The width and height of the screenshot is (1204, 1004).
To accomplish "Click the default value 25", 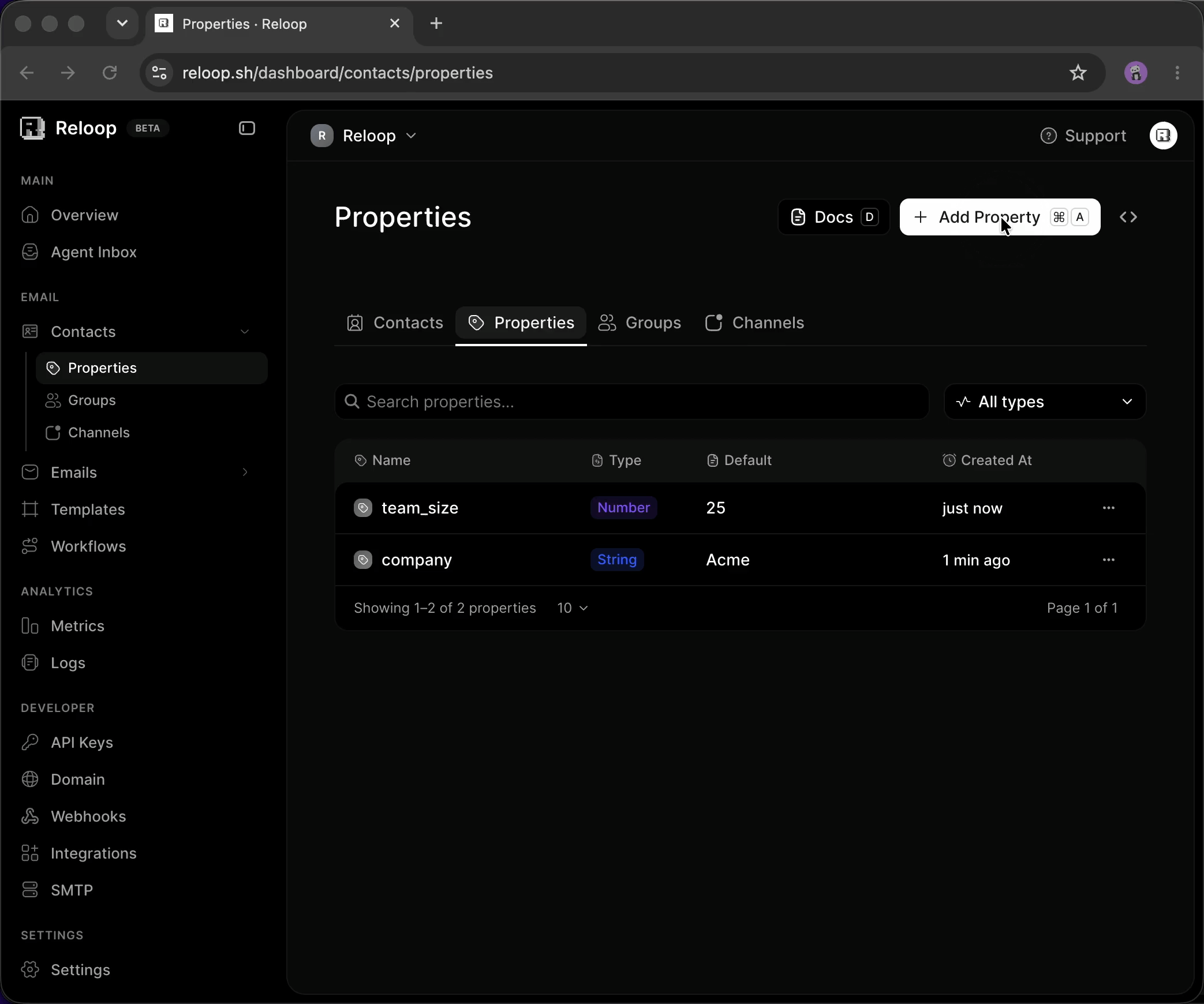I will tap(716, 508).
